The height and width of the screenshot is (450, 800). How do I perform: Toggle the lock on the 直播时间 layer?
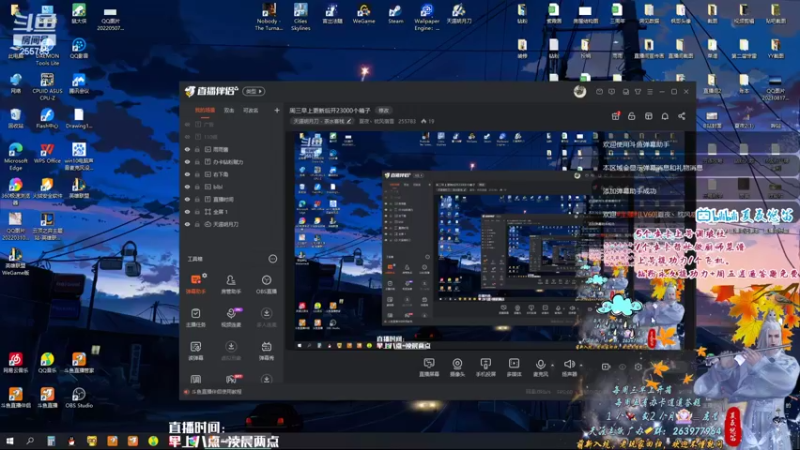click(197, 199)
